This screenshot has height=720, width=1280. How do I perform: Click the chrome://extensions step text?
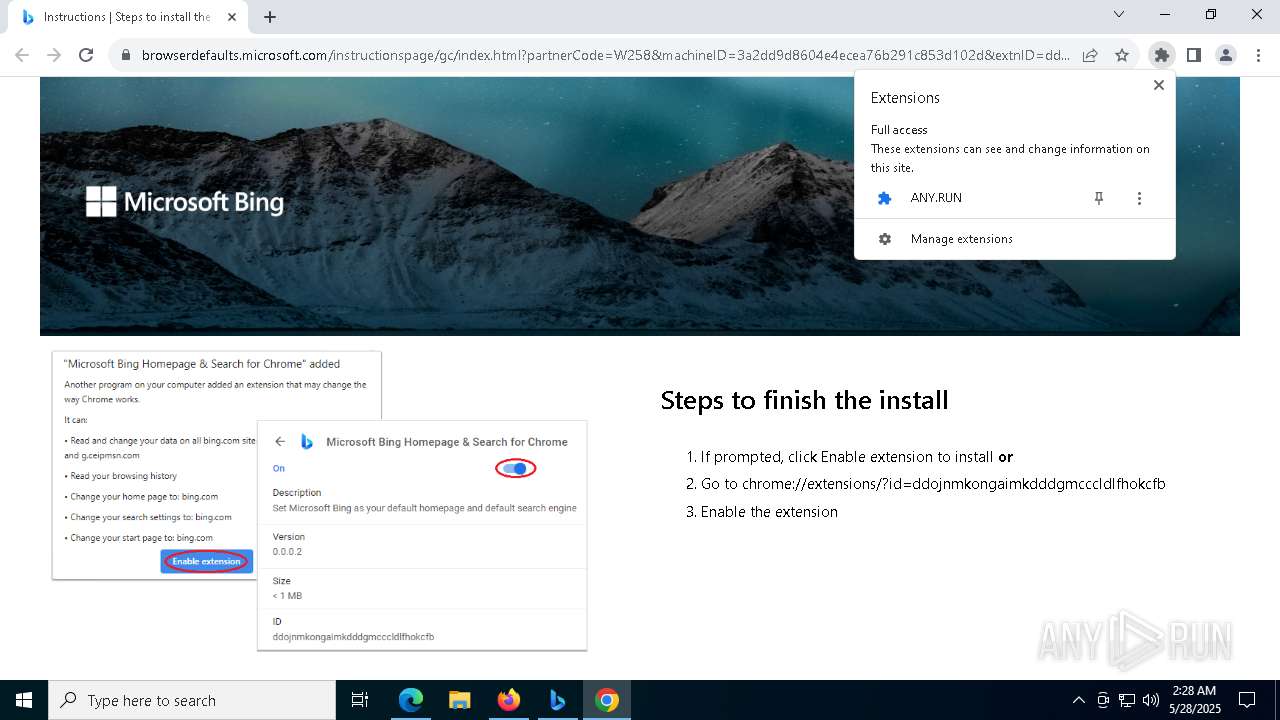933,484
